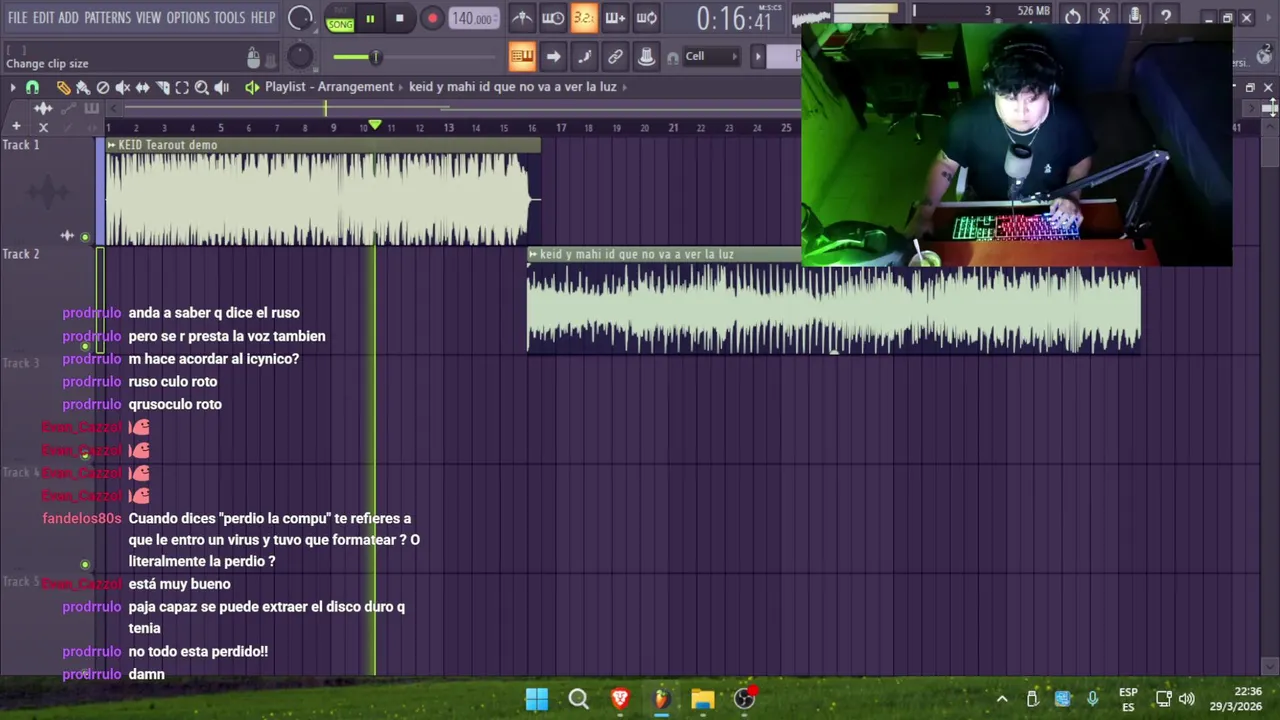
Task: Click the main pitch knob
Action: [300, 57]
